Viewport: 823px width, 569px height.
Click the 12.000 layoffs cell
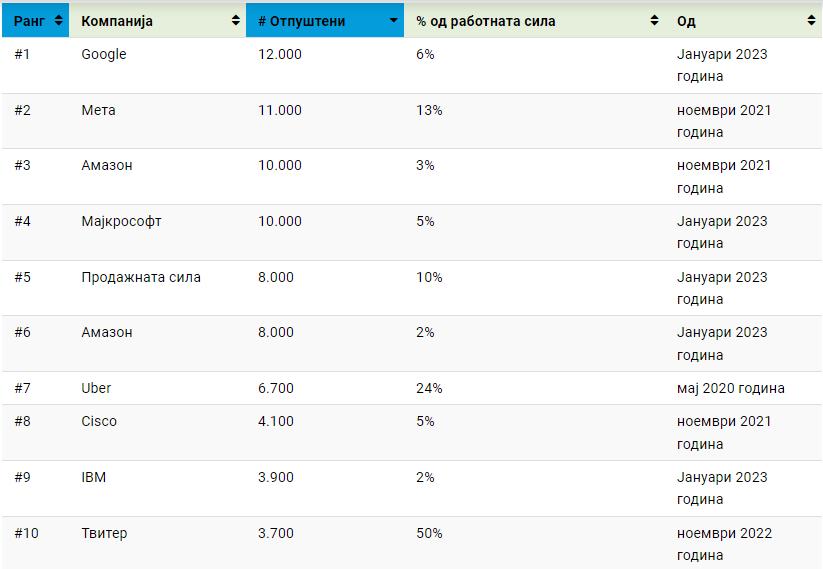[280, 54]
